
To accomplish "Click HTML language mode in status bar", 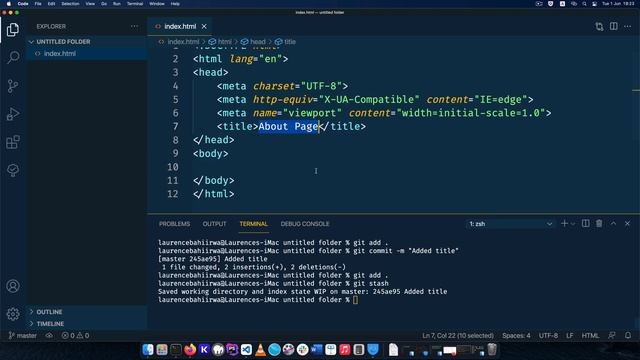I will [590, 336].
